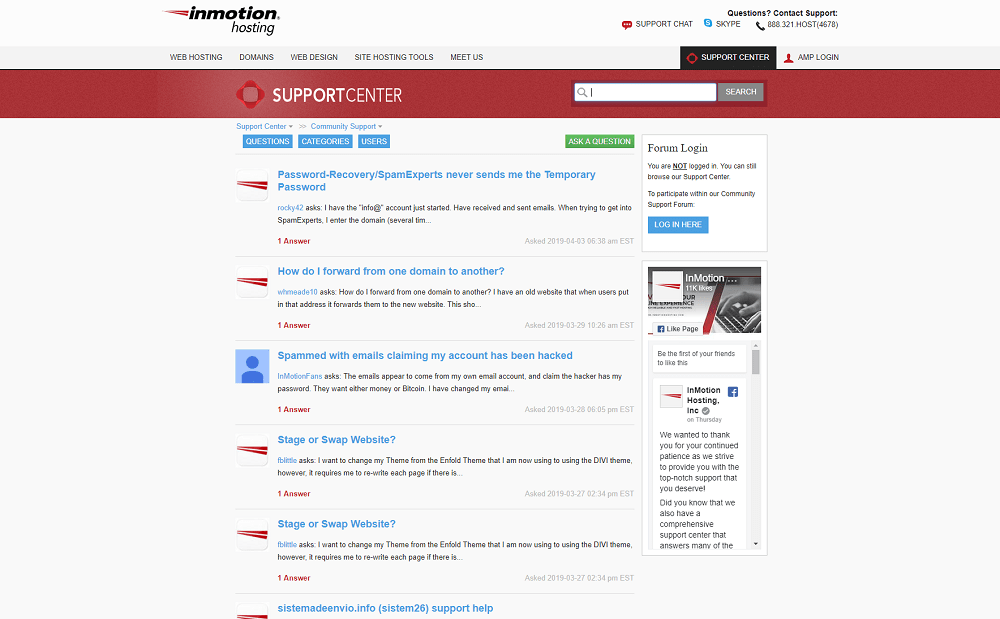Click the 'Be the first of your friends' text

coord(696,358)
